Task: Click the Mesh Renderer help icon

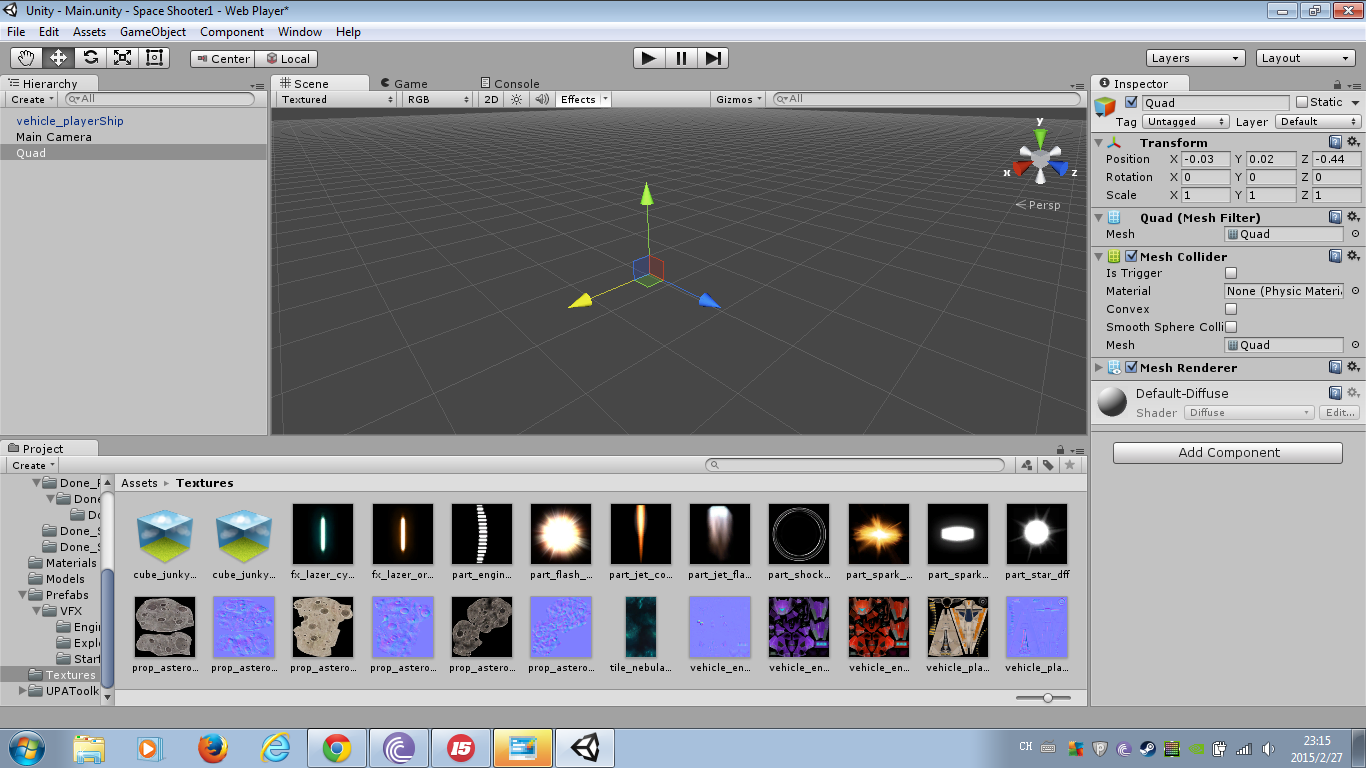Action: coord(1338,366)
